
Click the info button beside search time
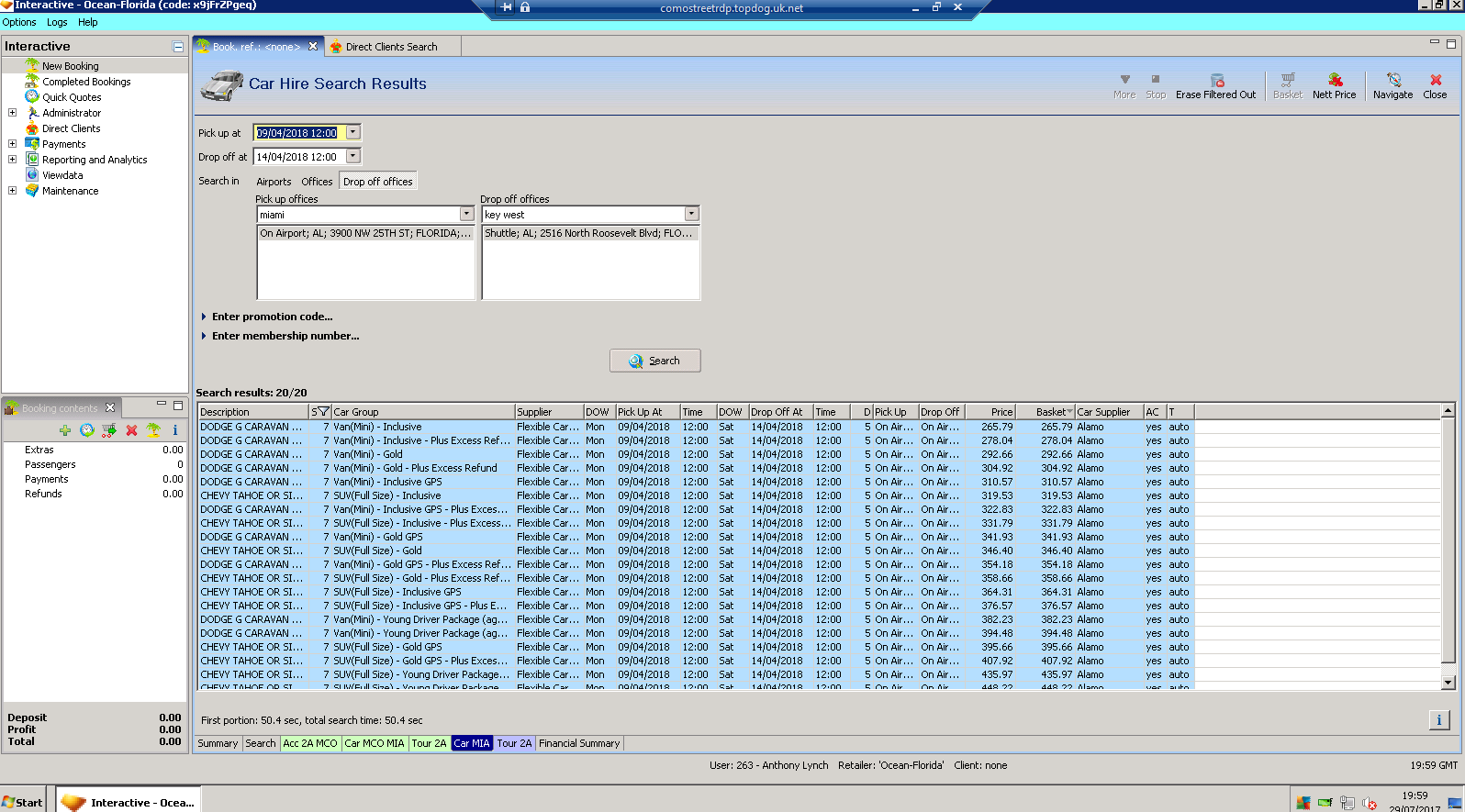pyautogui.click(x=1438, y=720)
